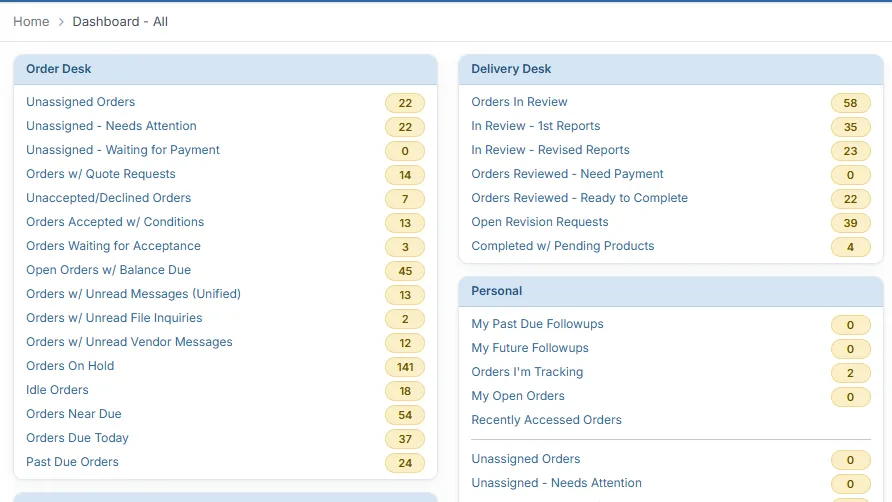Open Orders In Review

click(x=519, y=102)
